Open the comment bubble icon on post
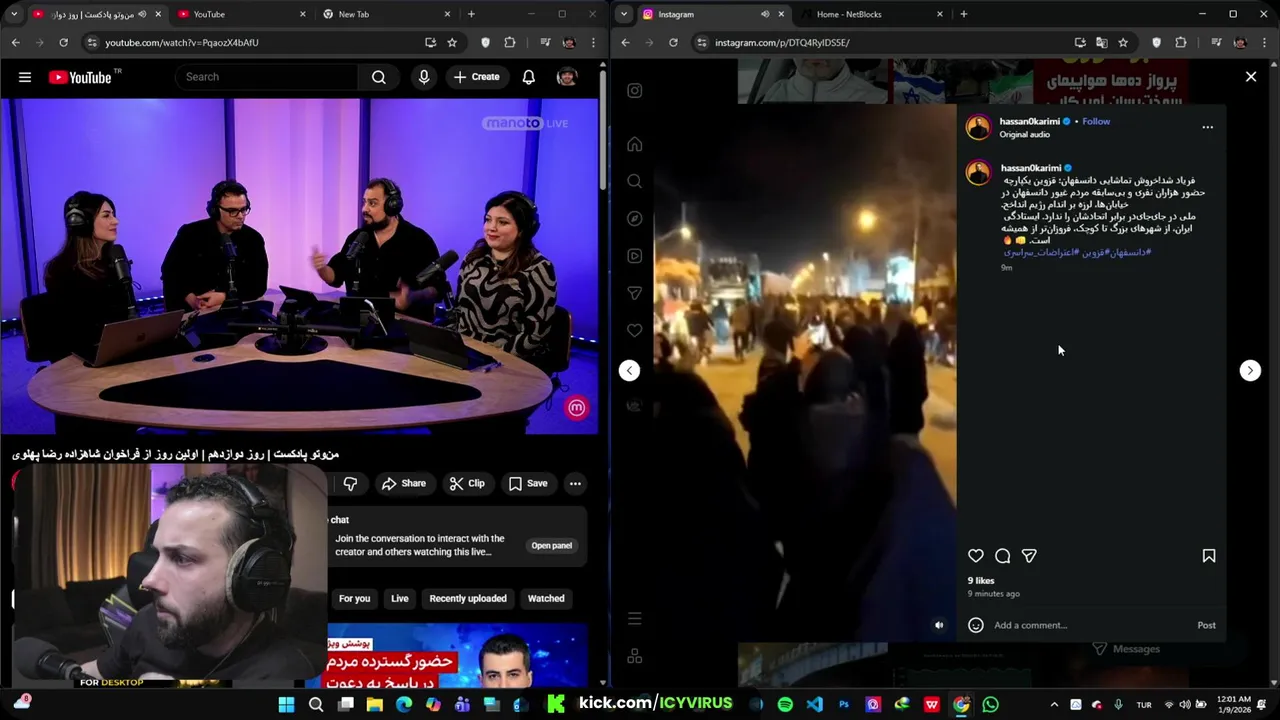The image size is (1280, 720). 1002,556
